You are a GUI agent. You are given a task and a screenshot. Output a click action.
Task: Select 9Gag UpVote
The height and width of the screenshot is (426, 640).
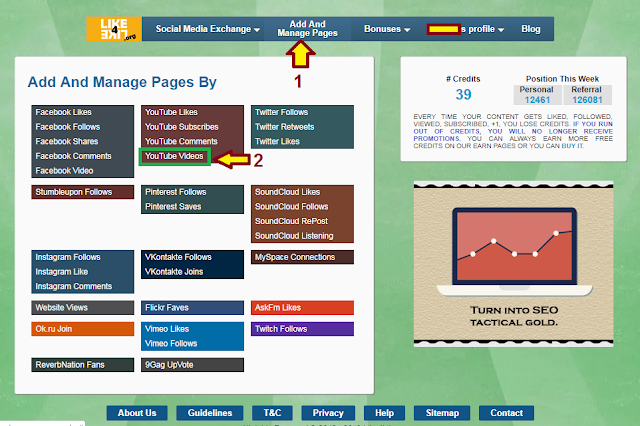(192, 365)
